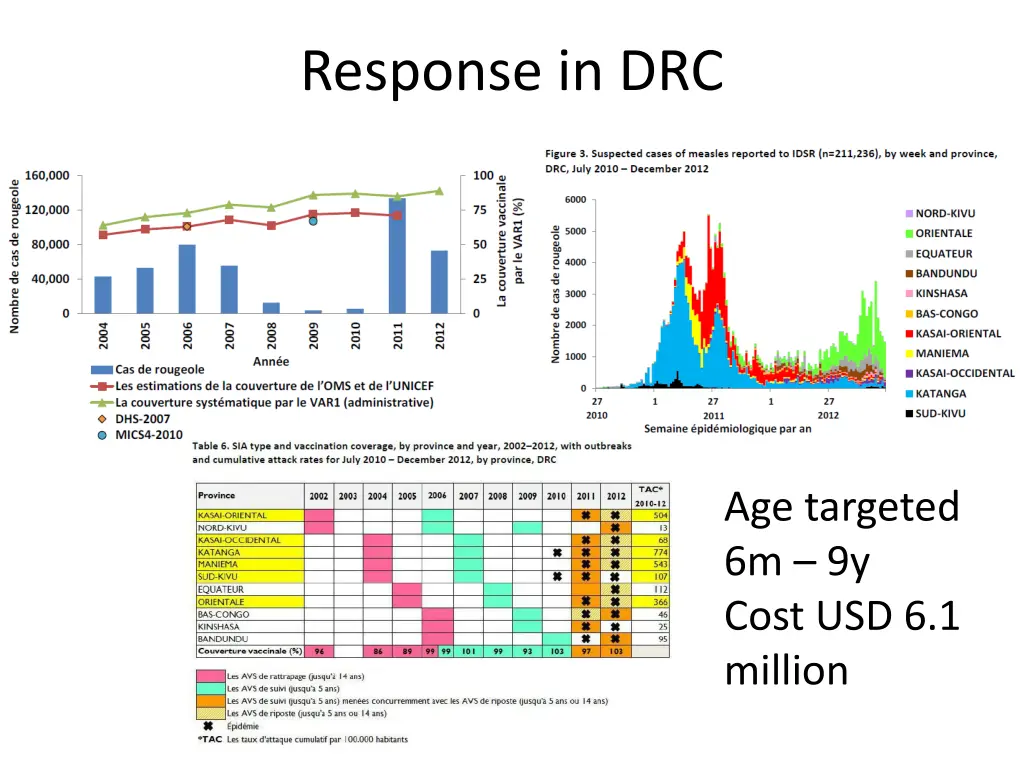Viewport: 1024px width, 768px height.
Task: Click the TAC* 2010-12 column header
Action: (x=650, y=496)
